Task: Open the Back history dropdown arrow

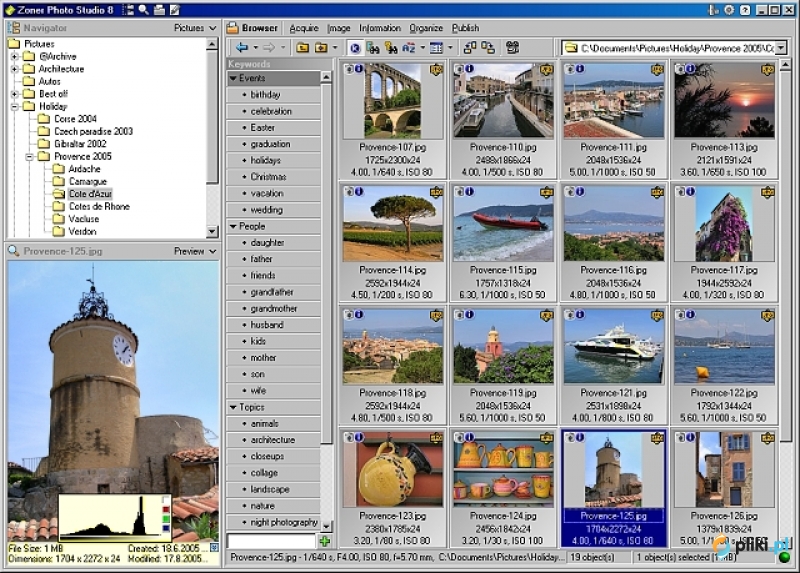Action: click(x=255, y=48)
